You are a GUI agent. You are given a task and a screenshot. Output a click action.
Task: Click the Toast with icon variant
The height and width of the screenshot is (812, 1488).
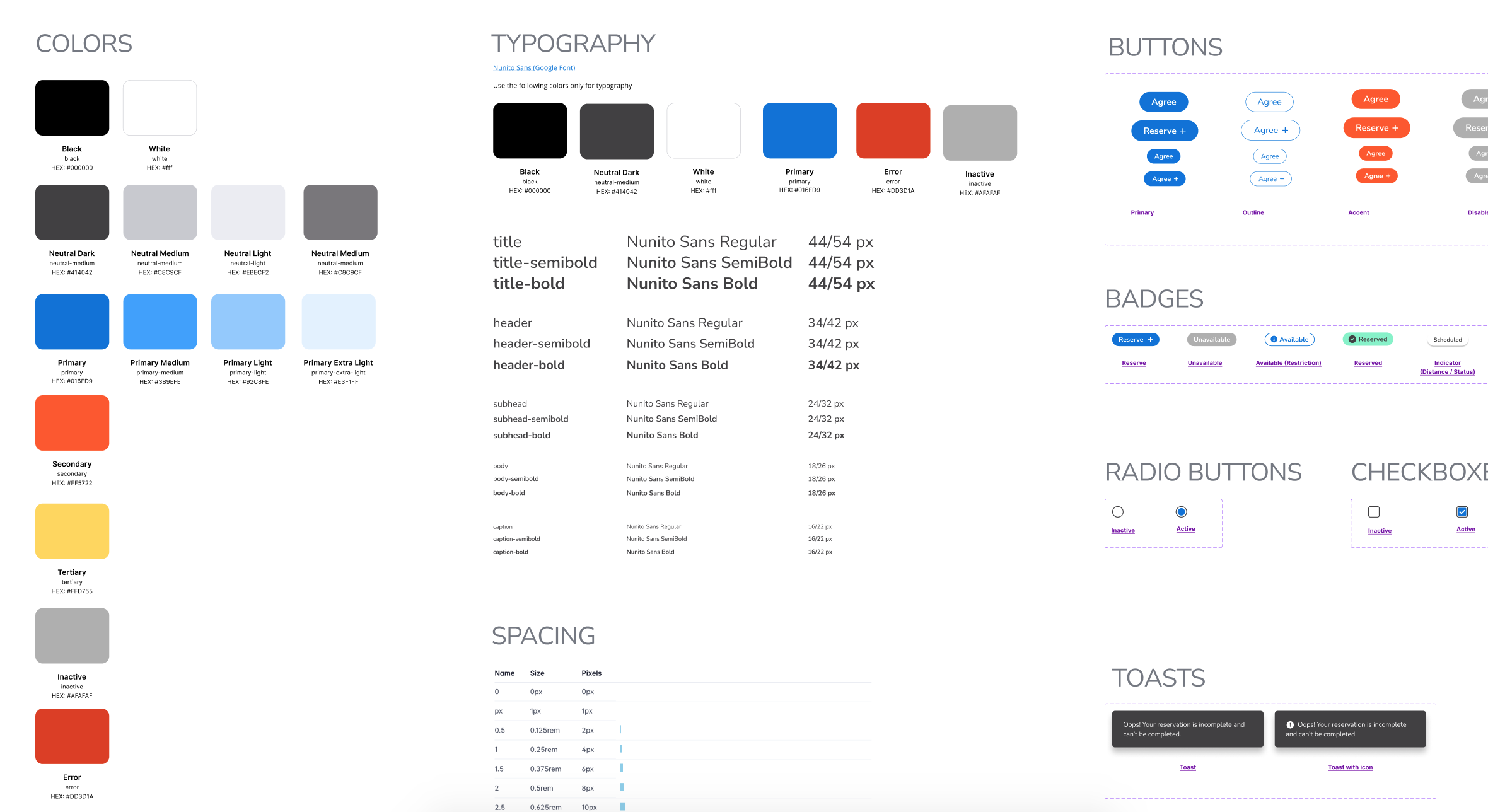(x=1350, y=767)
